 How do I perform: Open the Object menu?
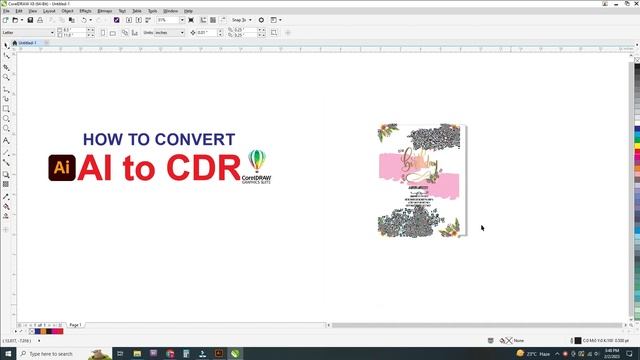(x=67, y=11)
